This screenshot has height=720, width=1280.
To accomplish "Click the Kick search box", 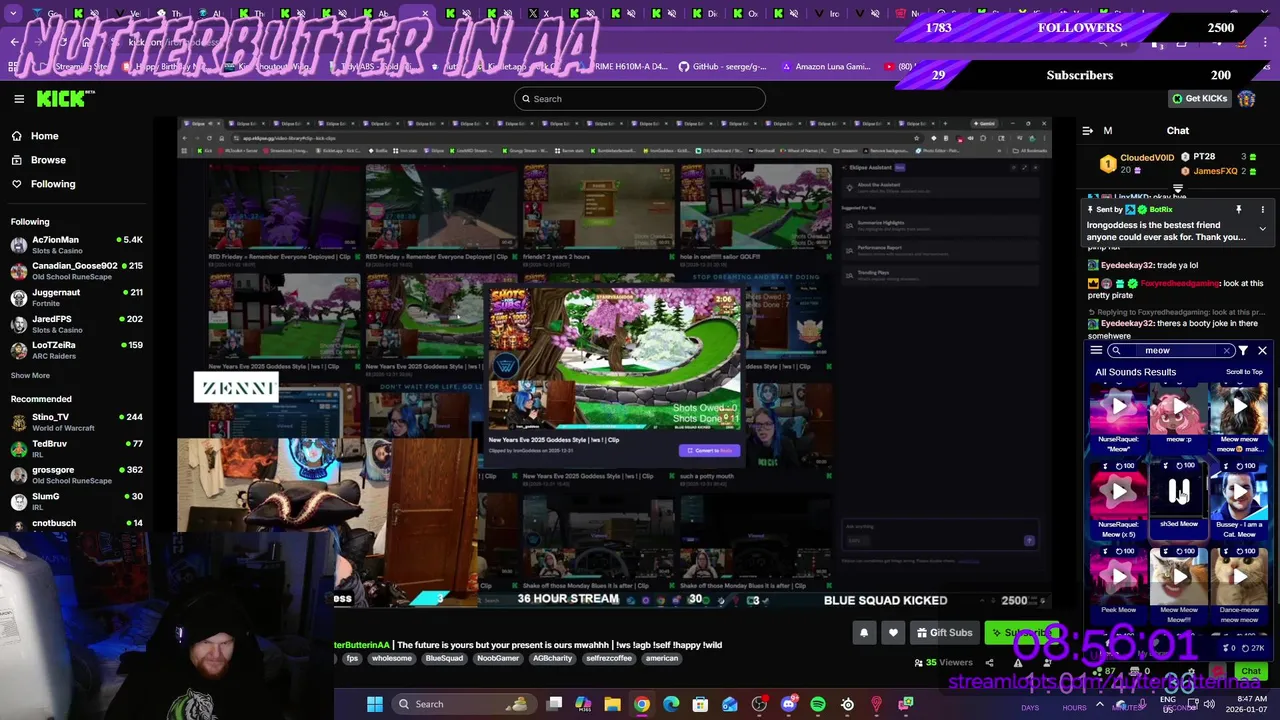I will click(x=640, y=99).
